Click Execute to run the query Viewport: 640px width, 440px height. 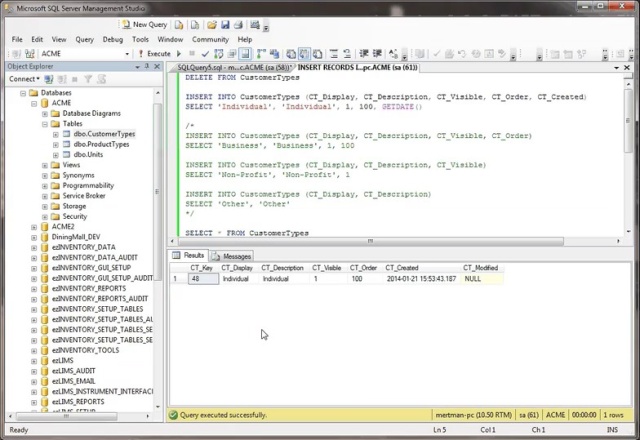pyautogui.click(x=154, y=53)
